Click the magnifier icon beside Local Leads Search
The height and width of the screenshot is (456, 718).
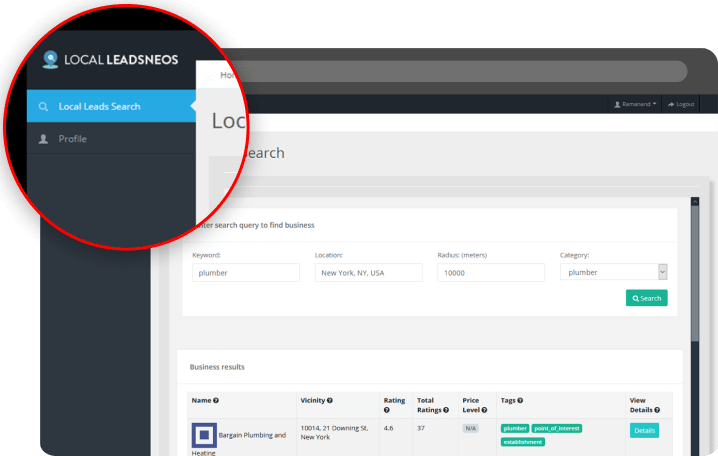[44, 107]
